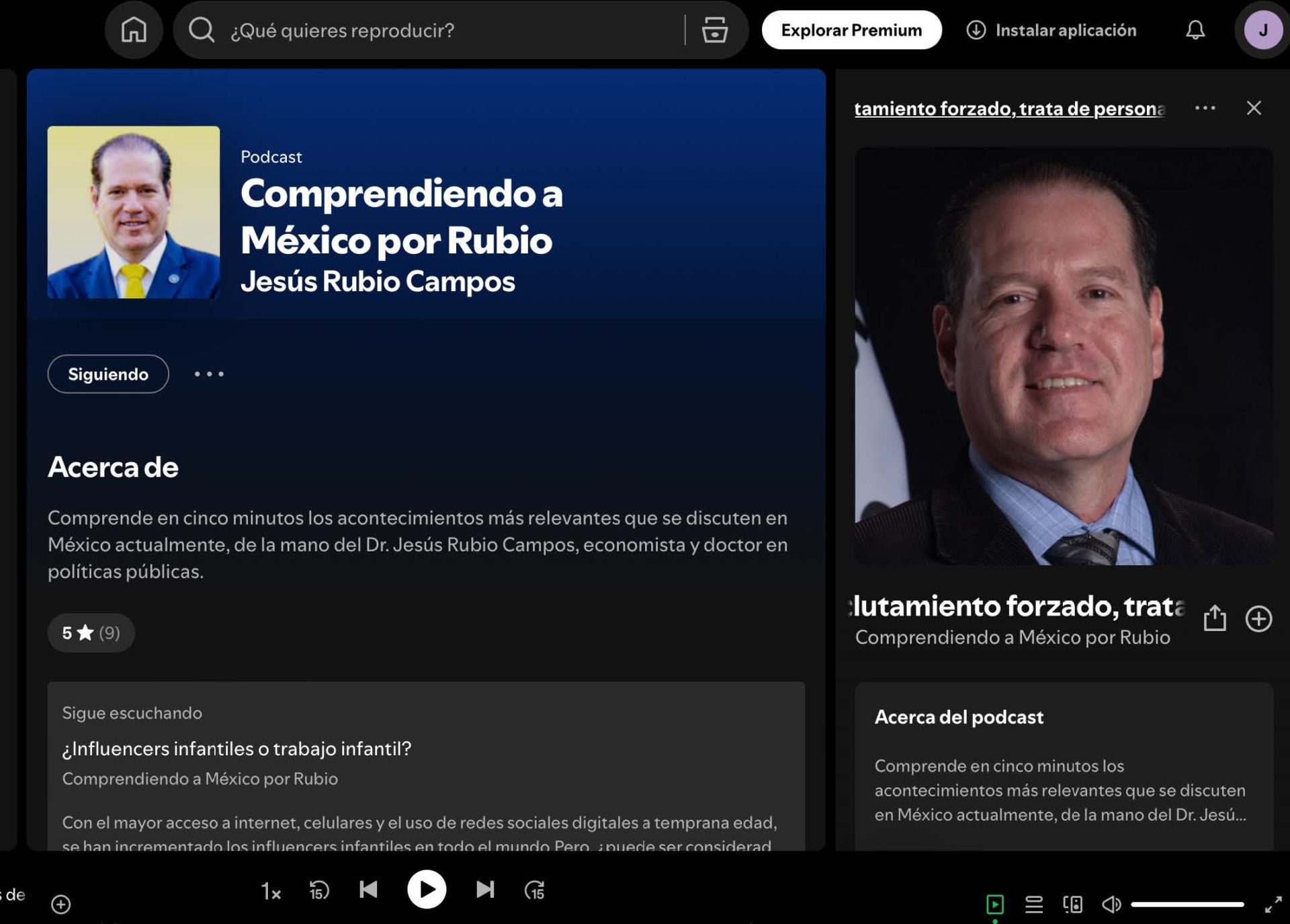Image resolution: width=1290 pixels, height=924 pixels.
Task: Click Explorar Premium button
Action: click(x=851, y=30)
